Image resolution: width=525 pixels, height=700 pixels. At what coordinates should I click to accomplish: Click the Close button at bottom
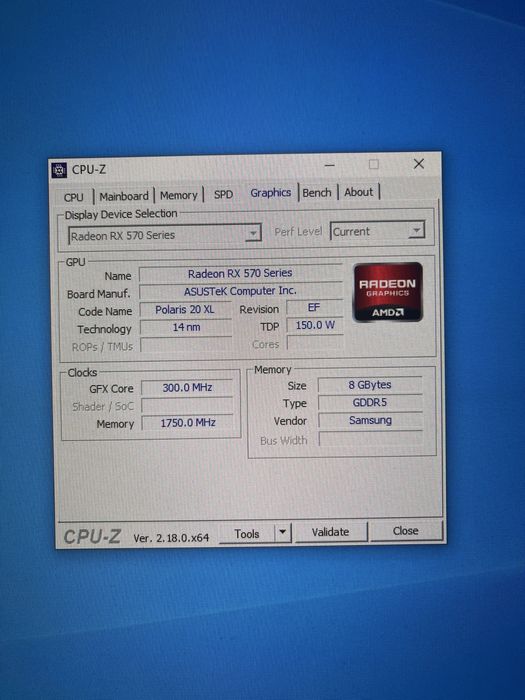pyautogui.click(x=405, y=531)
